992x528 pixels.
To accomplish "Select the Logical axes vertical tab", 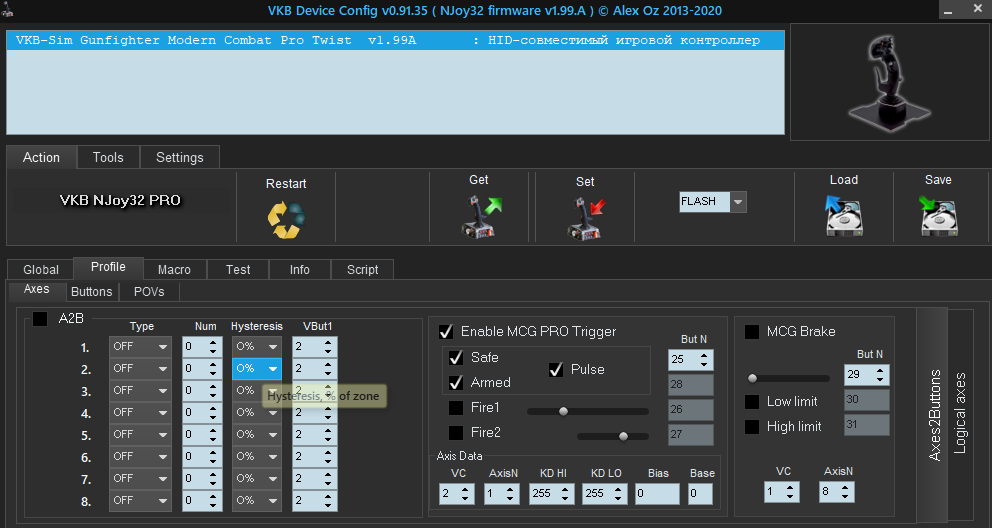I will point(960,414).
